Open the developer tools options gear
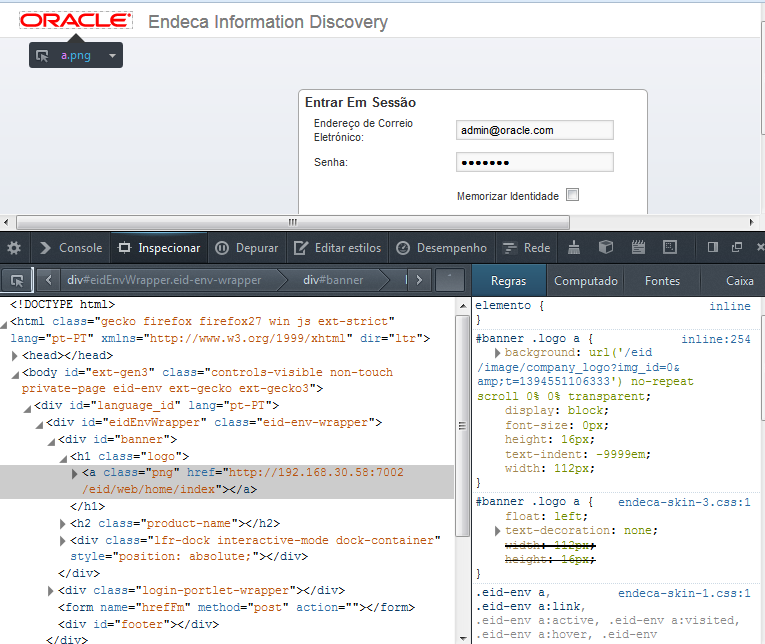The width and height of the screenshot is (765, 644). [x=14, y=248]
